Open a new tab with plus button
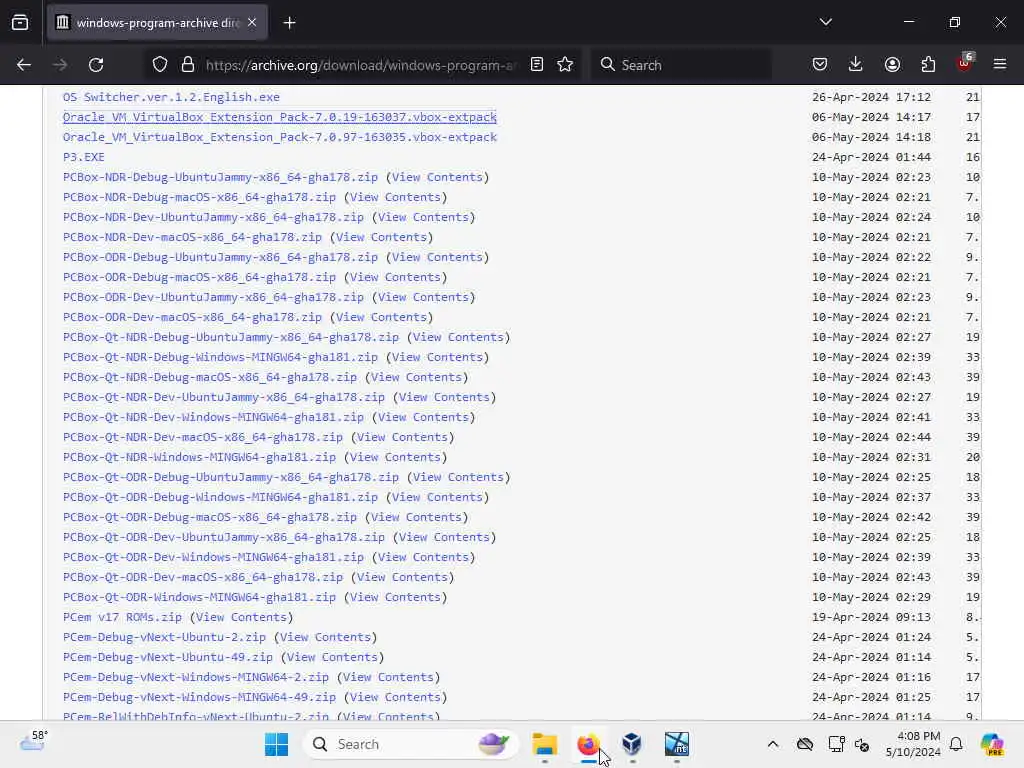 [x=289, y=23]
